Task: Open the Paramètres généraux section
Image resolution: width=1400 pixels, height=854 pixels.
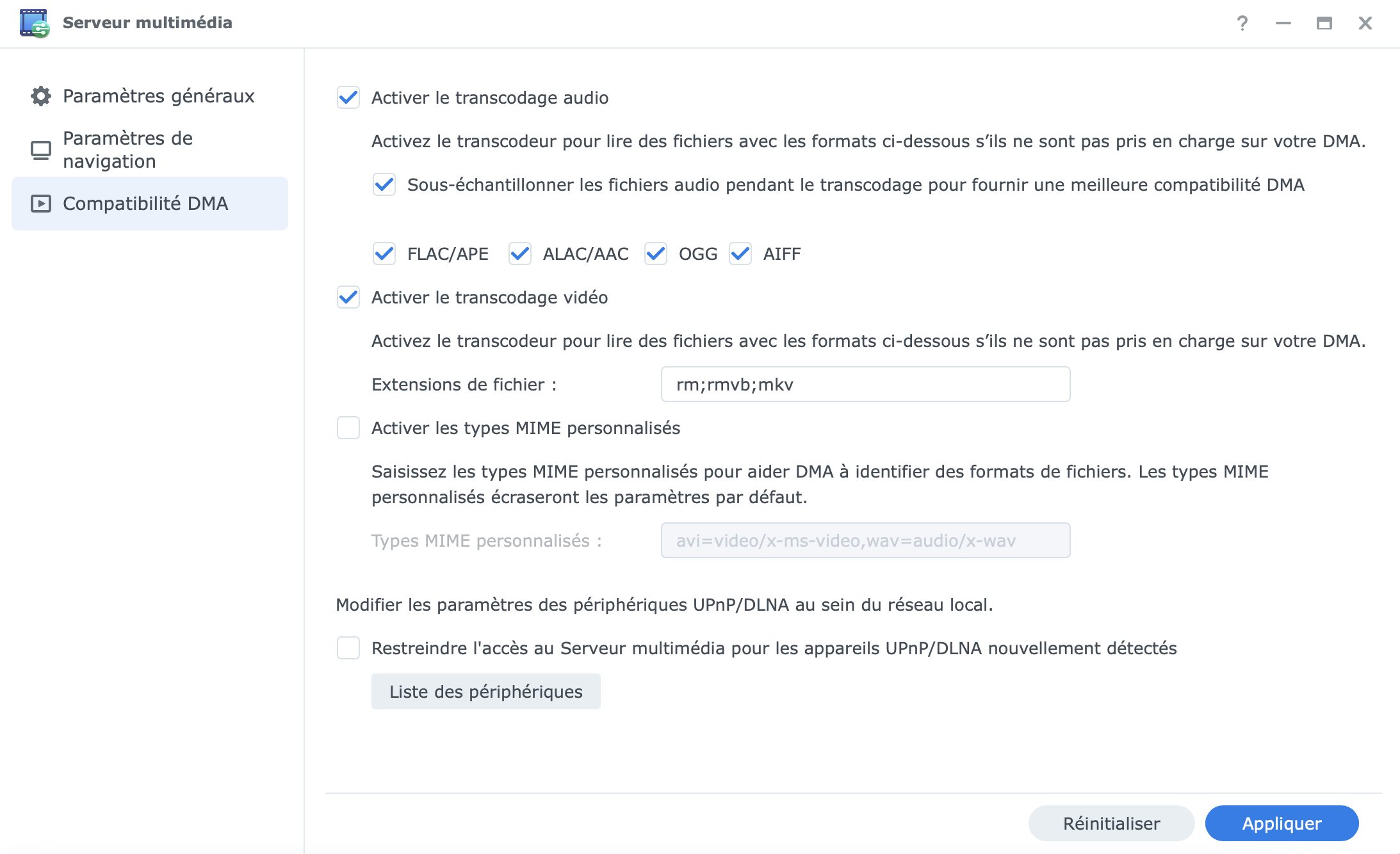Action: point(158,96)
